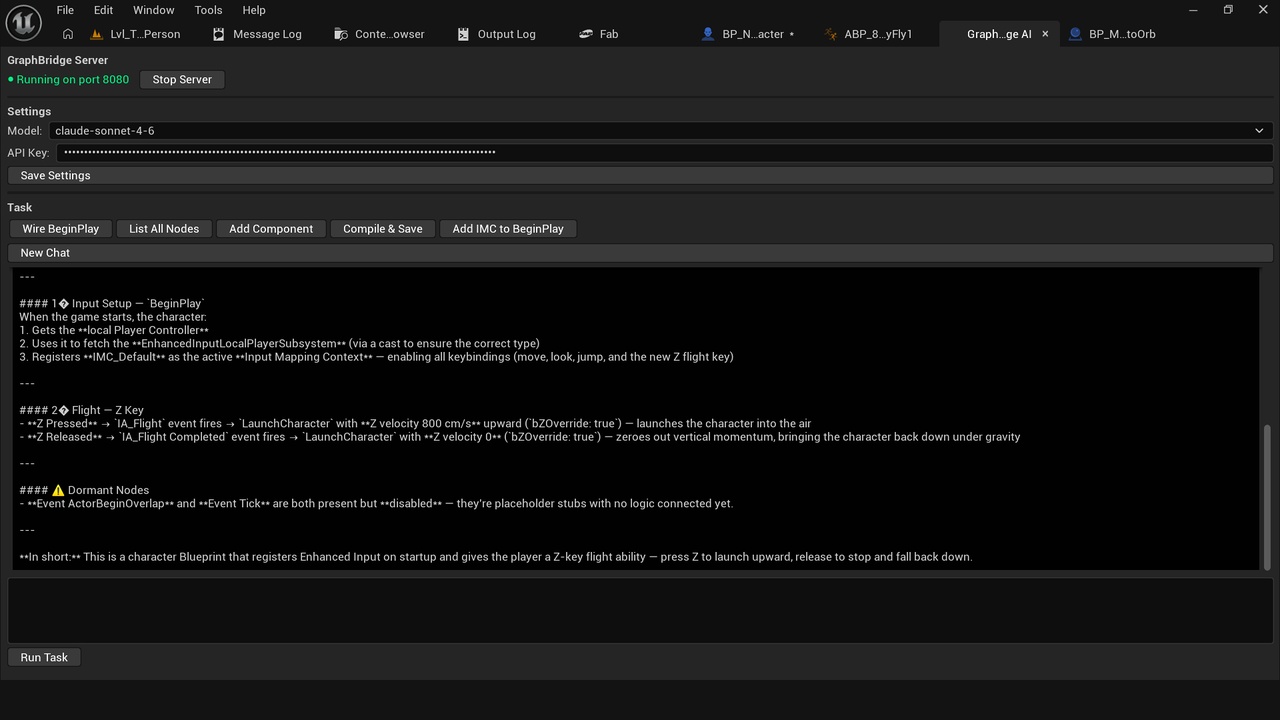Minimize the Unreal Editor window
Screen dimensions: 1280x720
(1194, 10)
